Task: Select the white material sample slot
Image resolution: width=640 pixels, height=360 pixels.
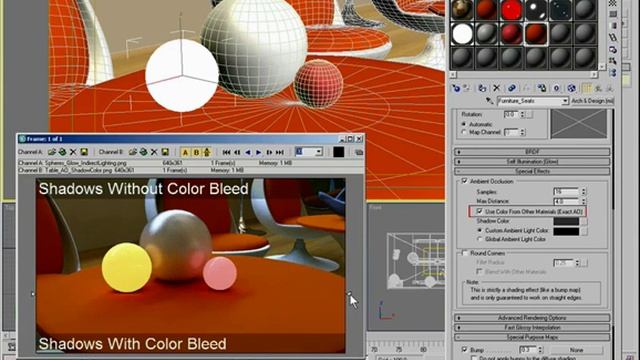Action: click(x=462, y=33)
